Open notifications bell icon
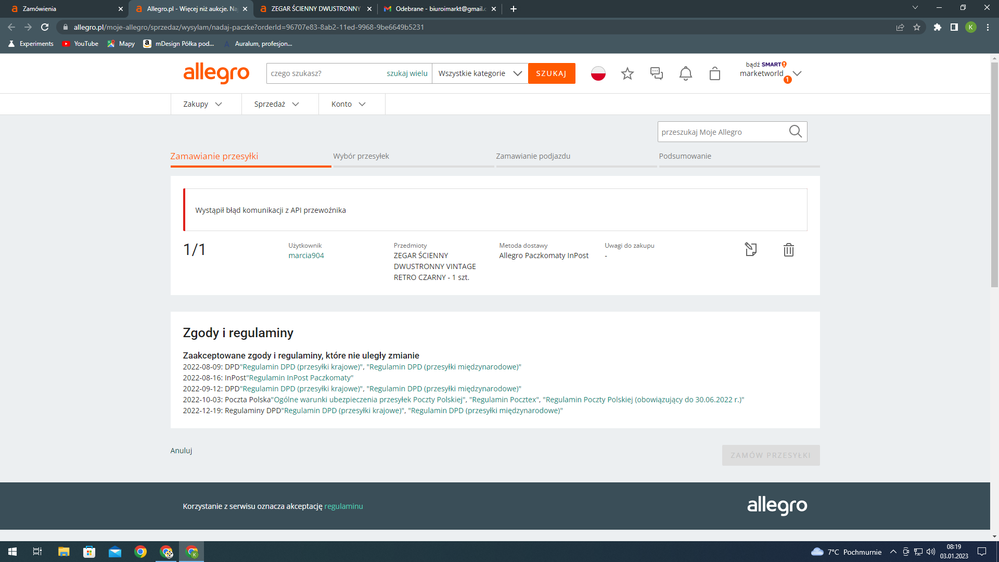 tap(686, 73)
